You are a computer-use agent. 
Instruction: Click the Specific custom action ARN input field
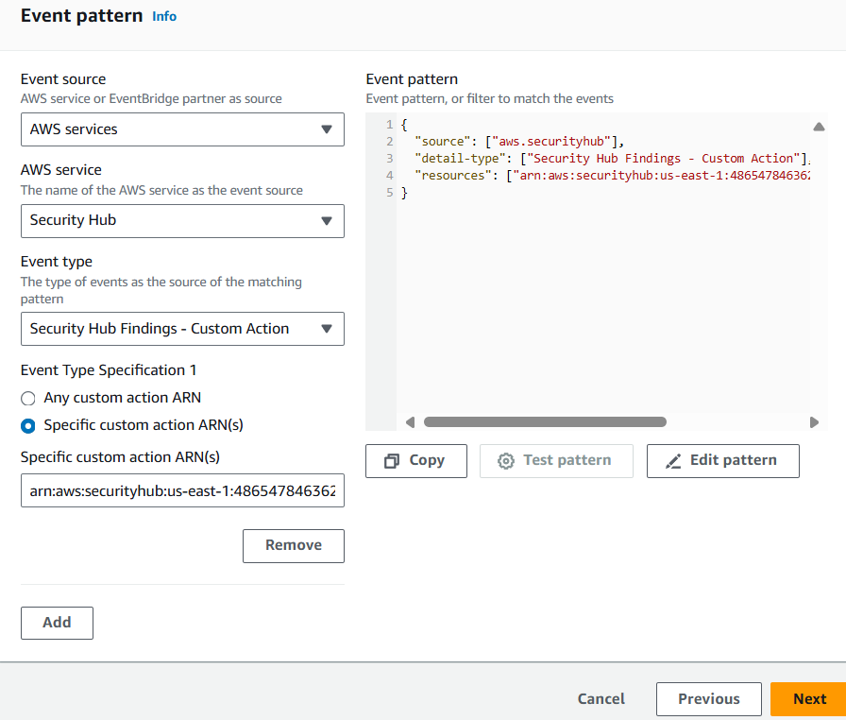tap(182, 491)
